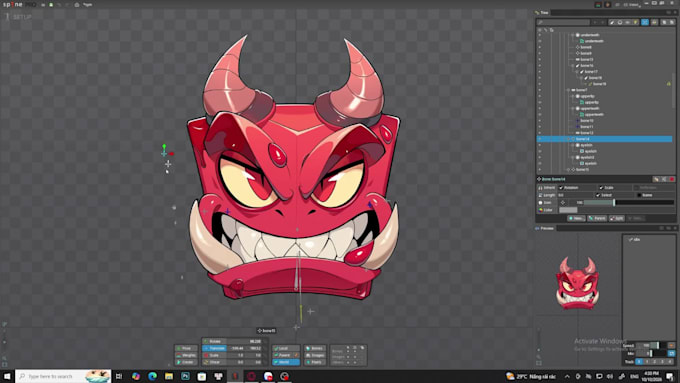Open the bone Color swatch

568,210
